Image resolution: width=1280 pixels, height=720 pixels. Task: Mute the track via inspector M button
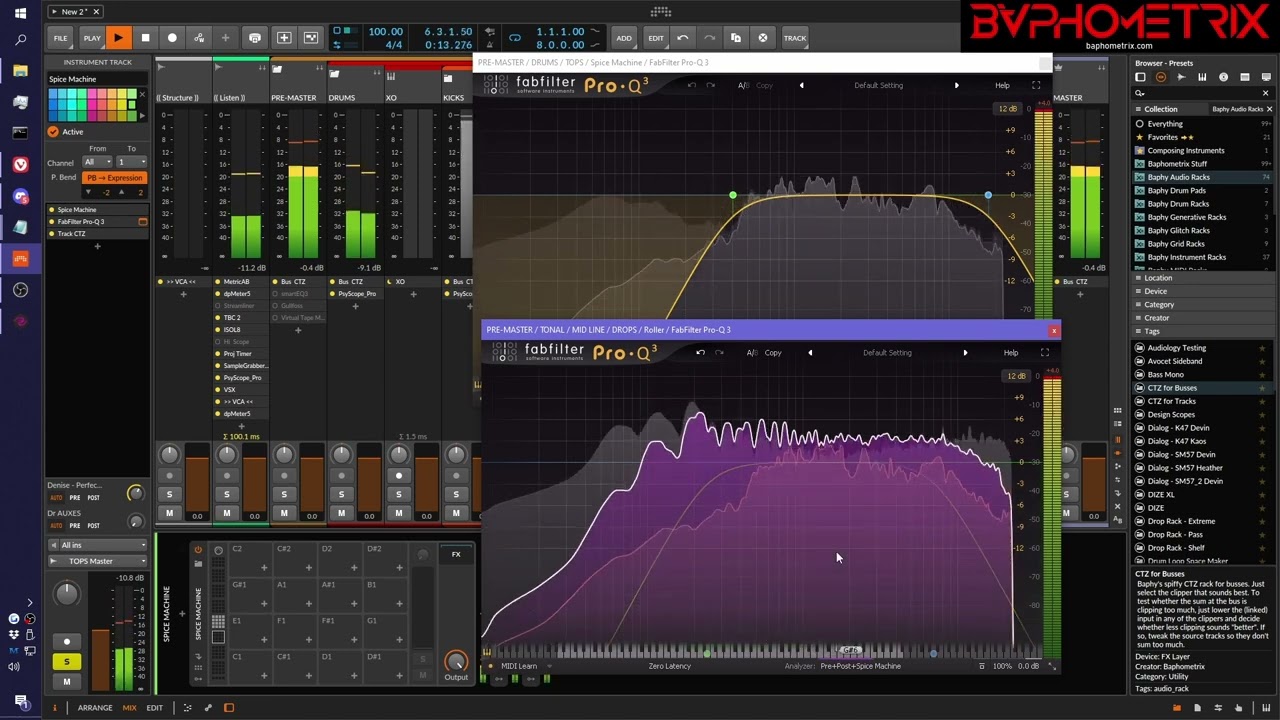[67, 682]
